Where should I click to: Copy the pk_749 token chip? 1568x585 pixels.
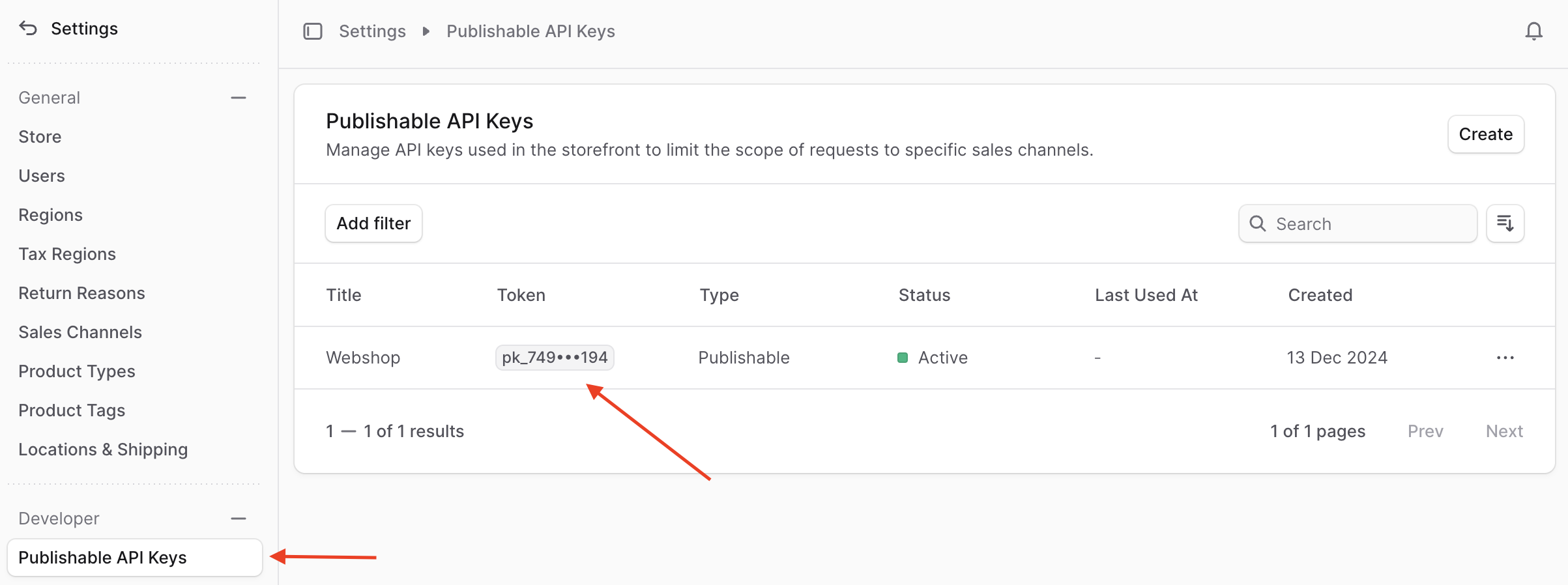click(555, 357)
